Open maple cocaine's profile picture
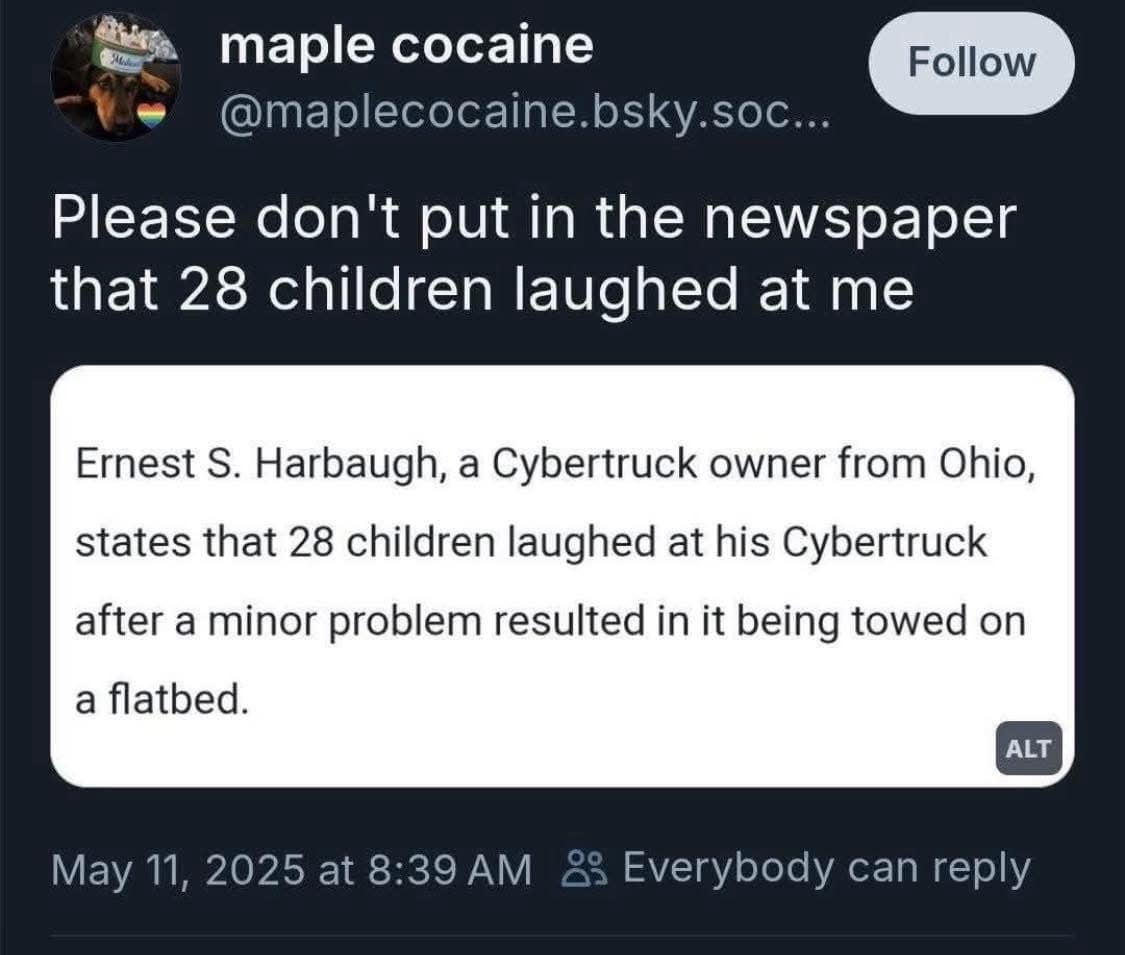 coord(115,80)
